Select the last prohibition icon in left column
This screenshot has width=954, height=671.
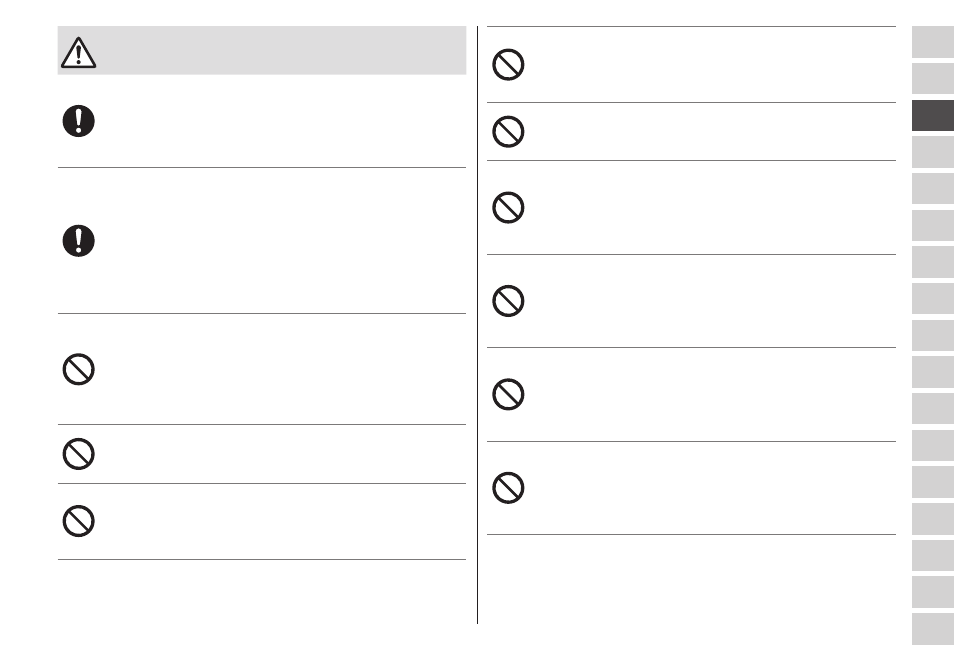point(78,521)
